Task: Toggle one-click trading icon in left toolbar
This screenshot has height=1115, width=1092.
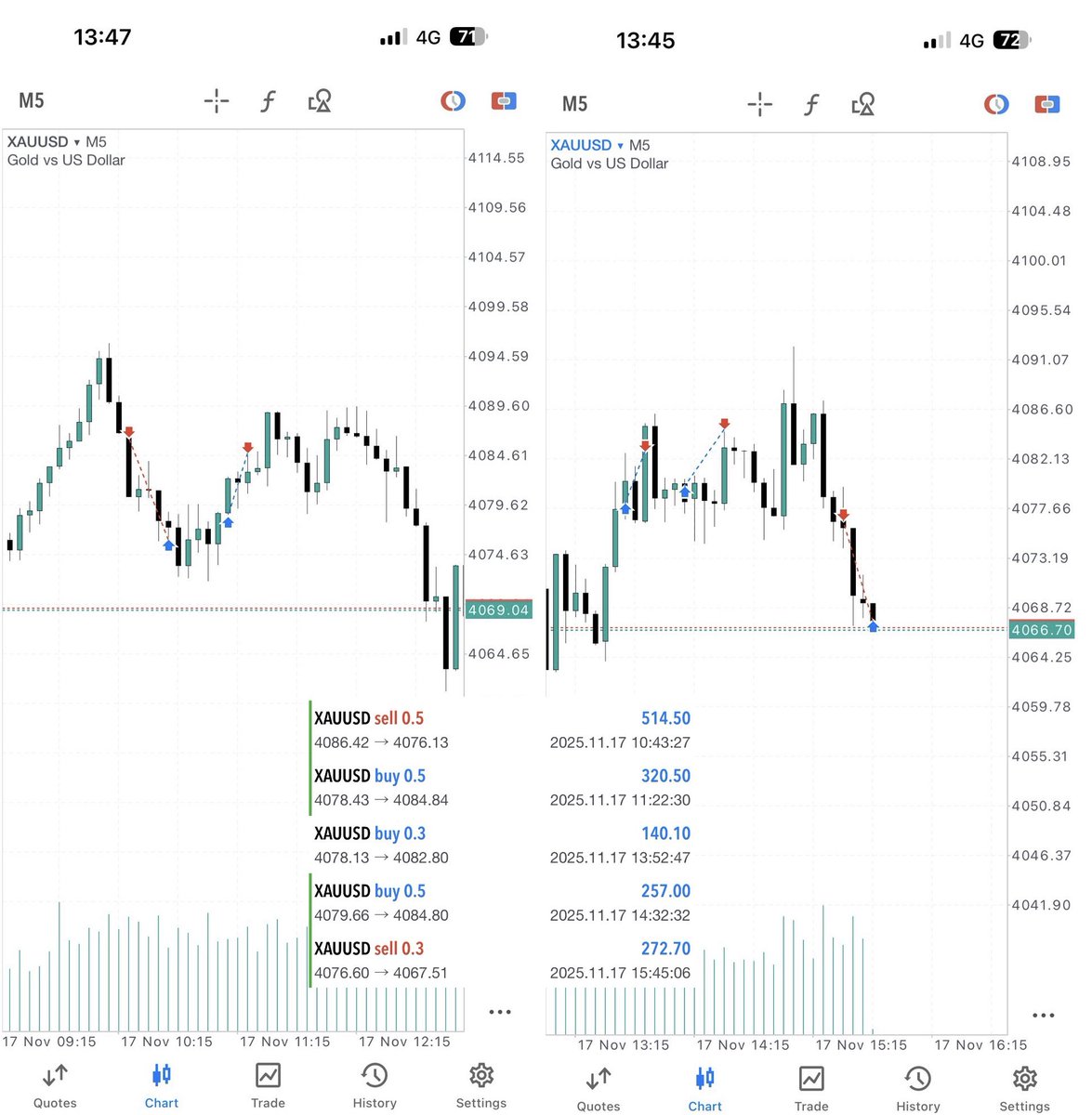Action: (x=504, y=99)
